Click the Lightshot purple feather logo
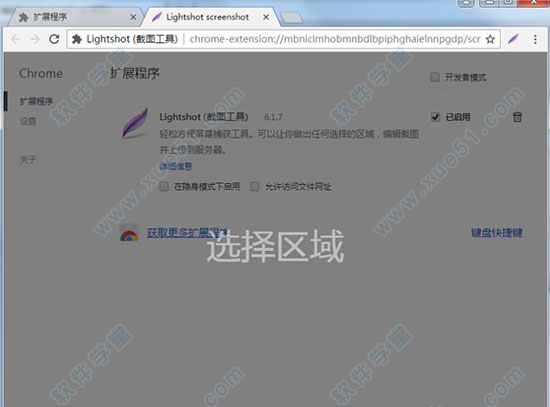This screenshot has height=407, width=550. pos(135,123)
